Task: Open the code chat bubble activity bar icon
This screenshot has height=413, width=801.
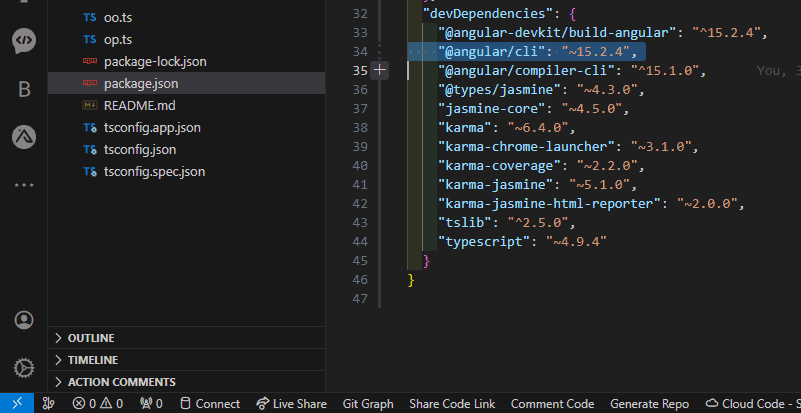Action: coord(24,41)
